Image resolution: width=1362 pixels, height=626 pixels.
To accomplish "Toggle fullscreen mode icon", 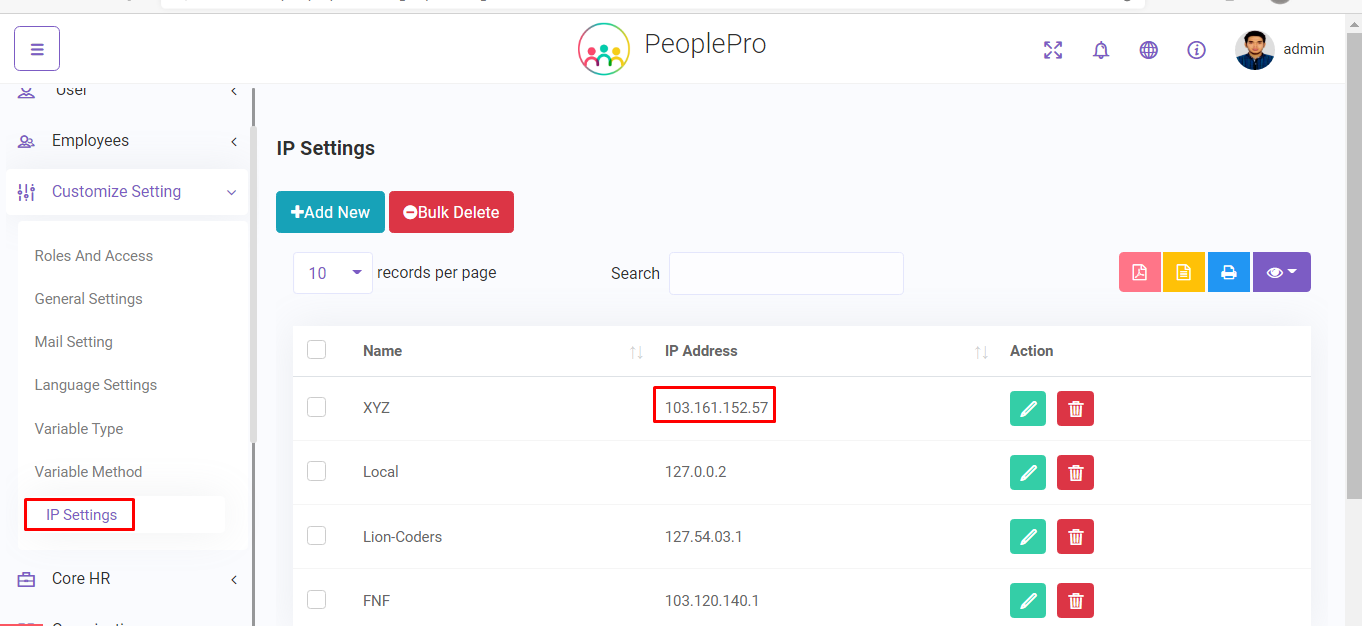I will 1053,50.
